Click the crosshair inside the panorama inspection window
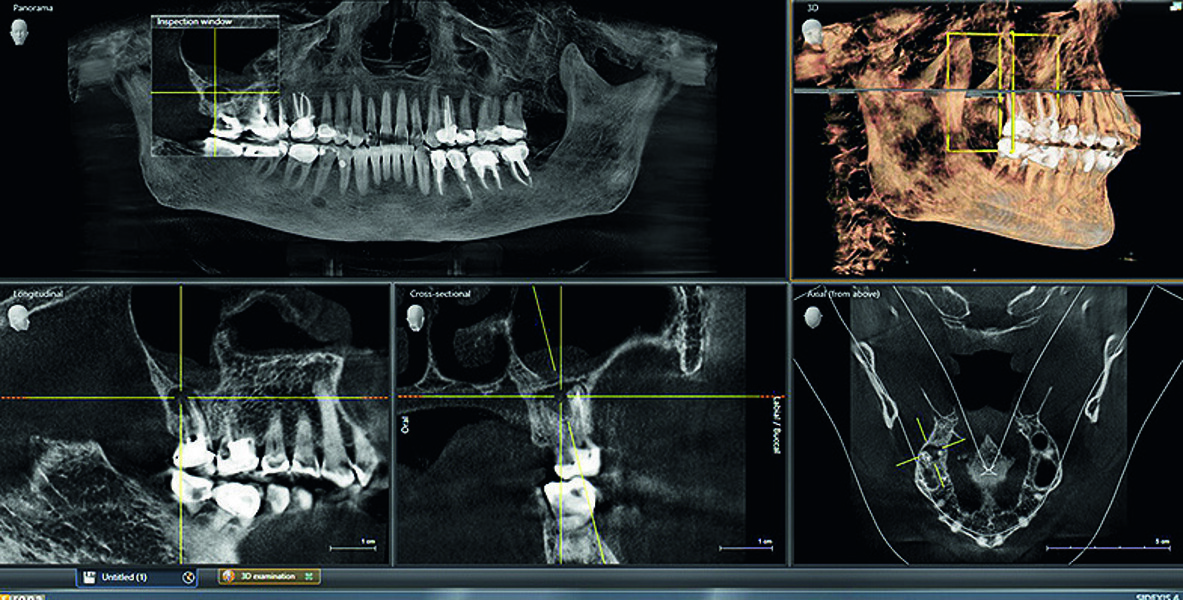1183x600 pixels. pos(214,93)
